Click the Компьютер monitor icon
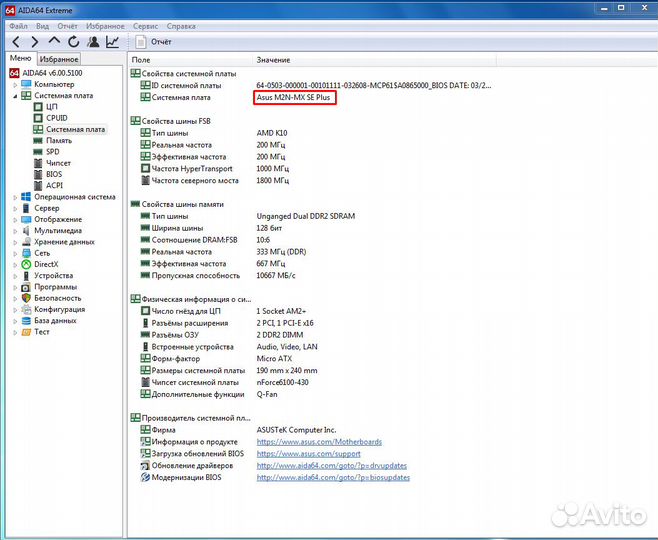The height and width of the screenshot is (540, 658). point(26,84)
